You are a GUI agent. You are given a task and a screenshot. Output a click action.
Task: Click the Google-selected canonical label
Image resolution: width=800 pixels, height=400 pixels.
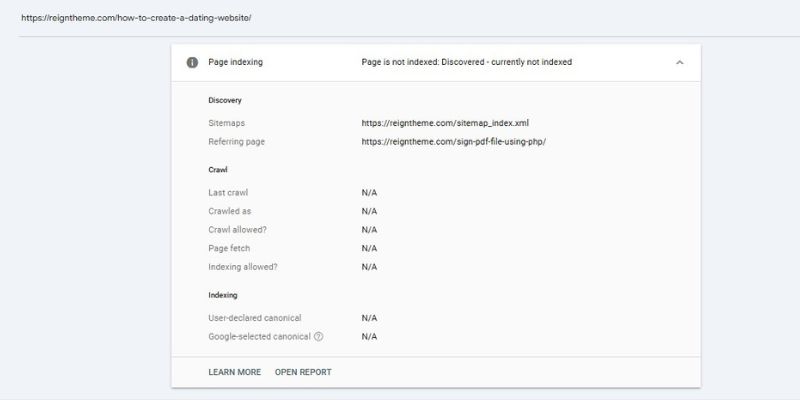pyautogui.click(x=259, y=337)
